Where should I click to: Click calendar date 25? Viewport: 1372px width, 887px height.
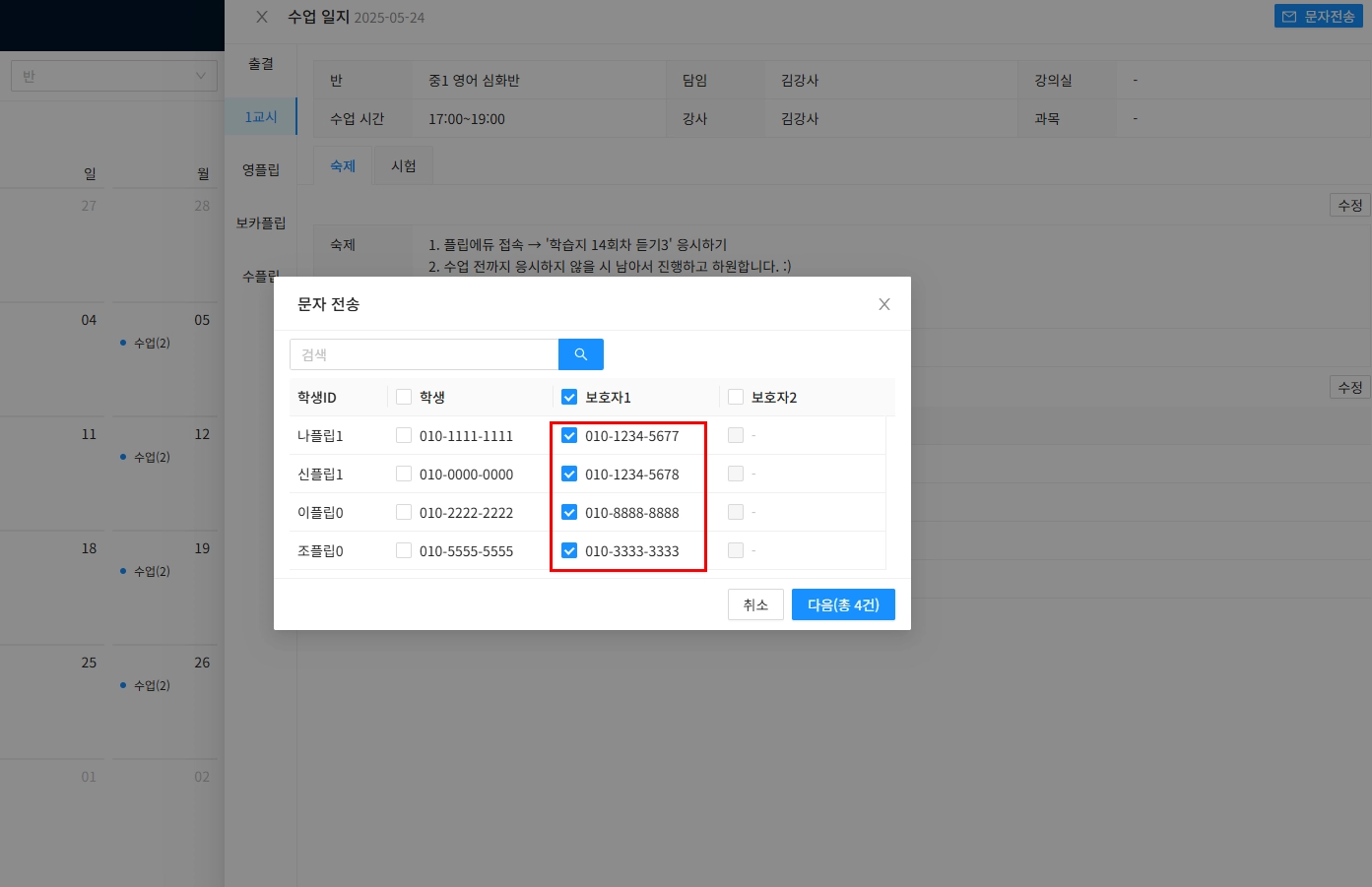tap(89, 663)
